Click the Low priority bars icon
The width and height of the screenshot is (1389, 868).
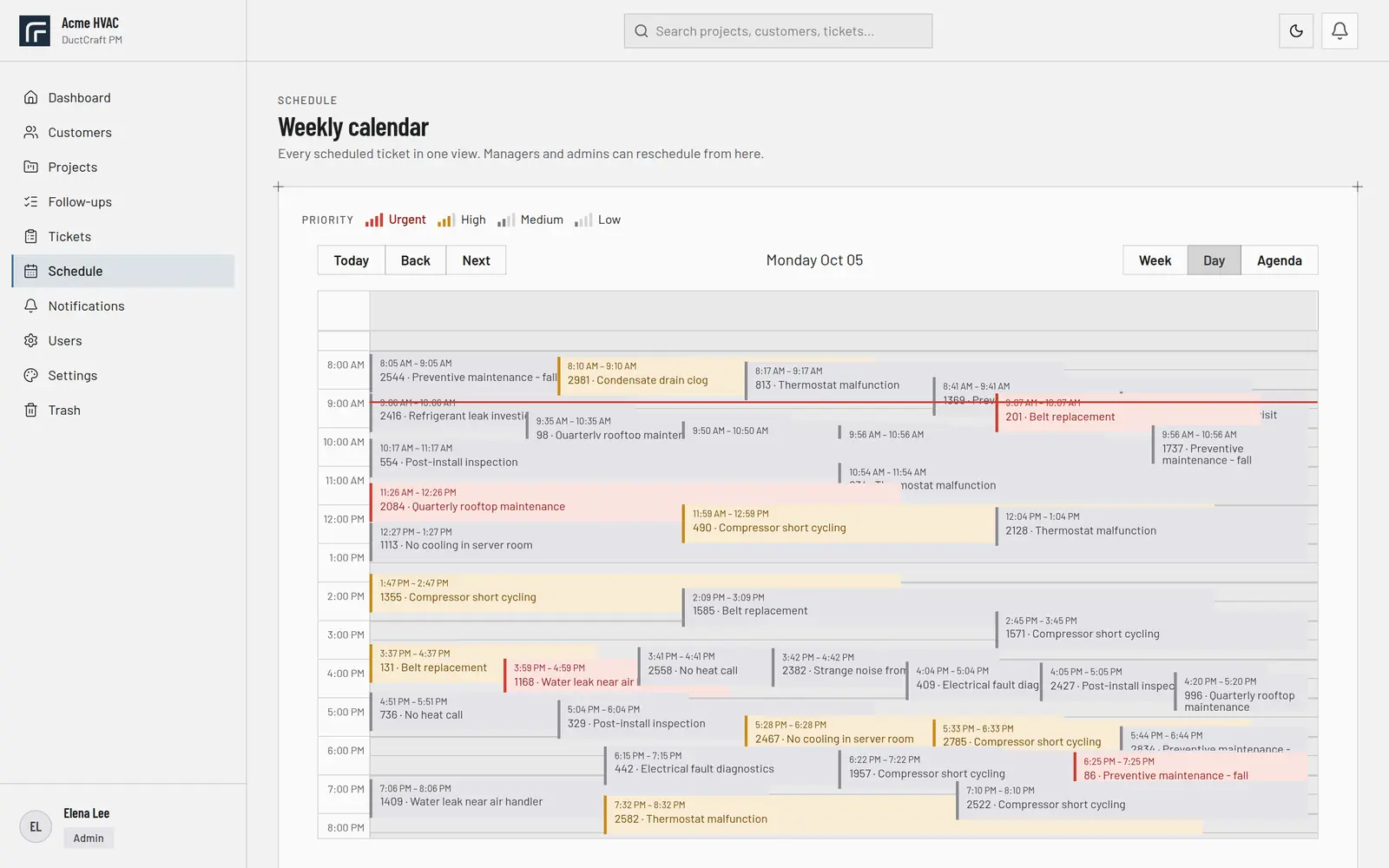point(583,220)
